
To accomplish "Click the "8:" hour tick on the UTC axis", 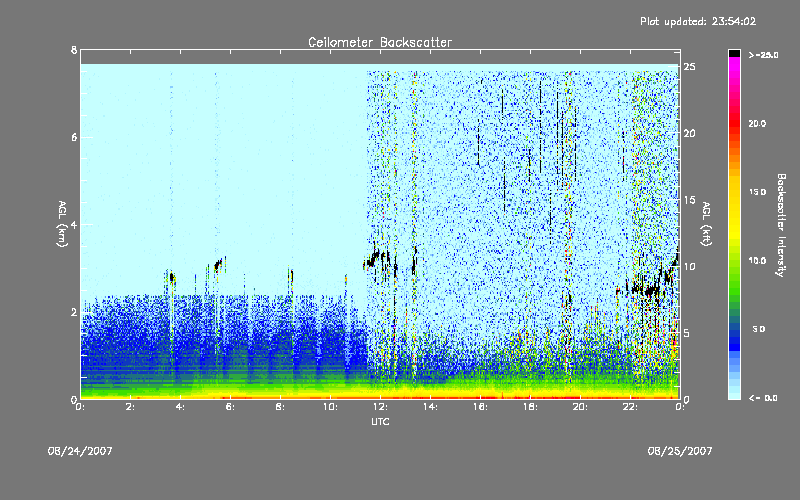I will pyautogui.click(x=281, y=407).
